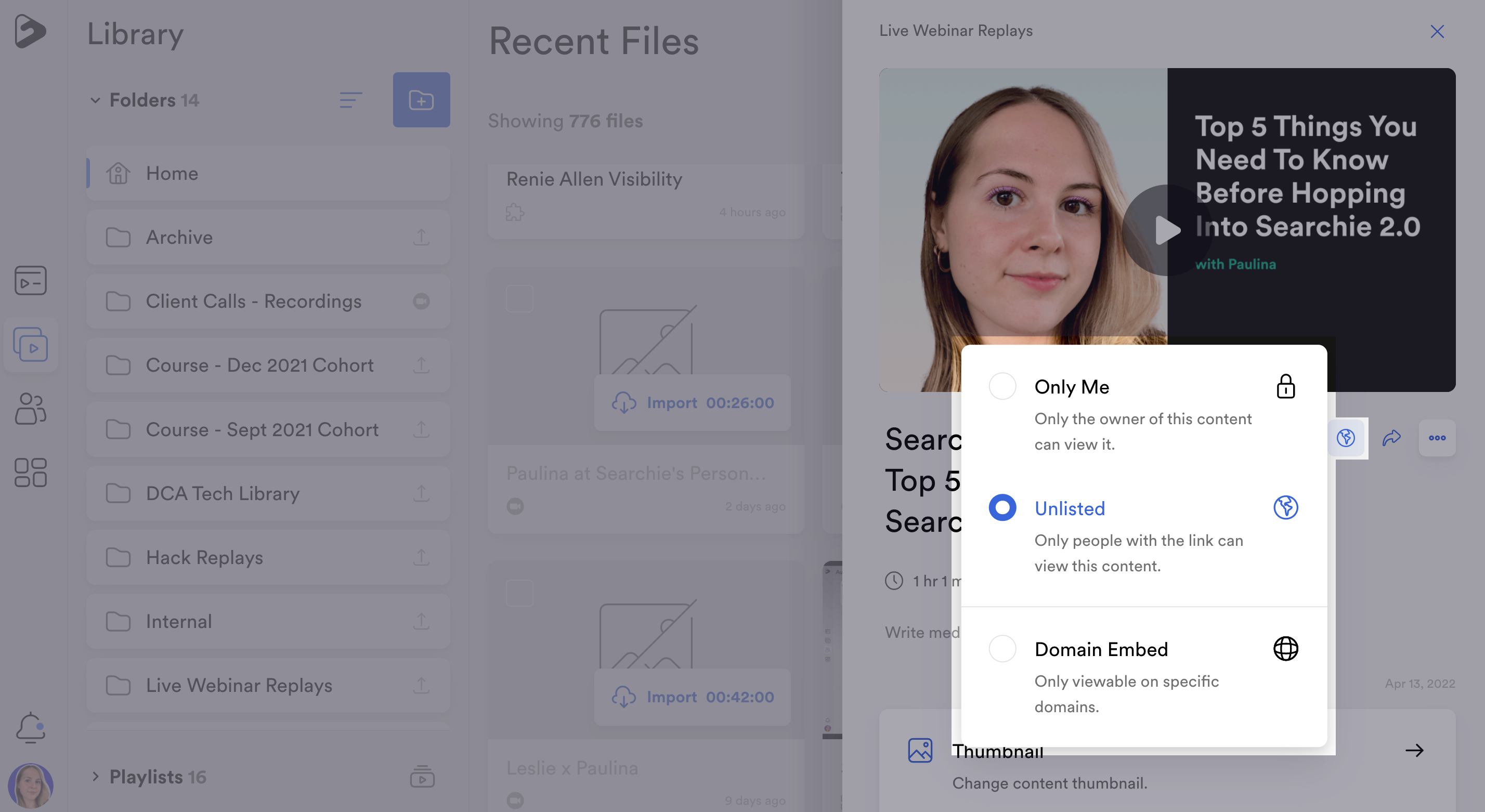Screen dimensions: 1485x812
Task: Click the share arrow icon
Action: point(1391,438)
